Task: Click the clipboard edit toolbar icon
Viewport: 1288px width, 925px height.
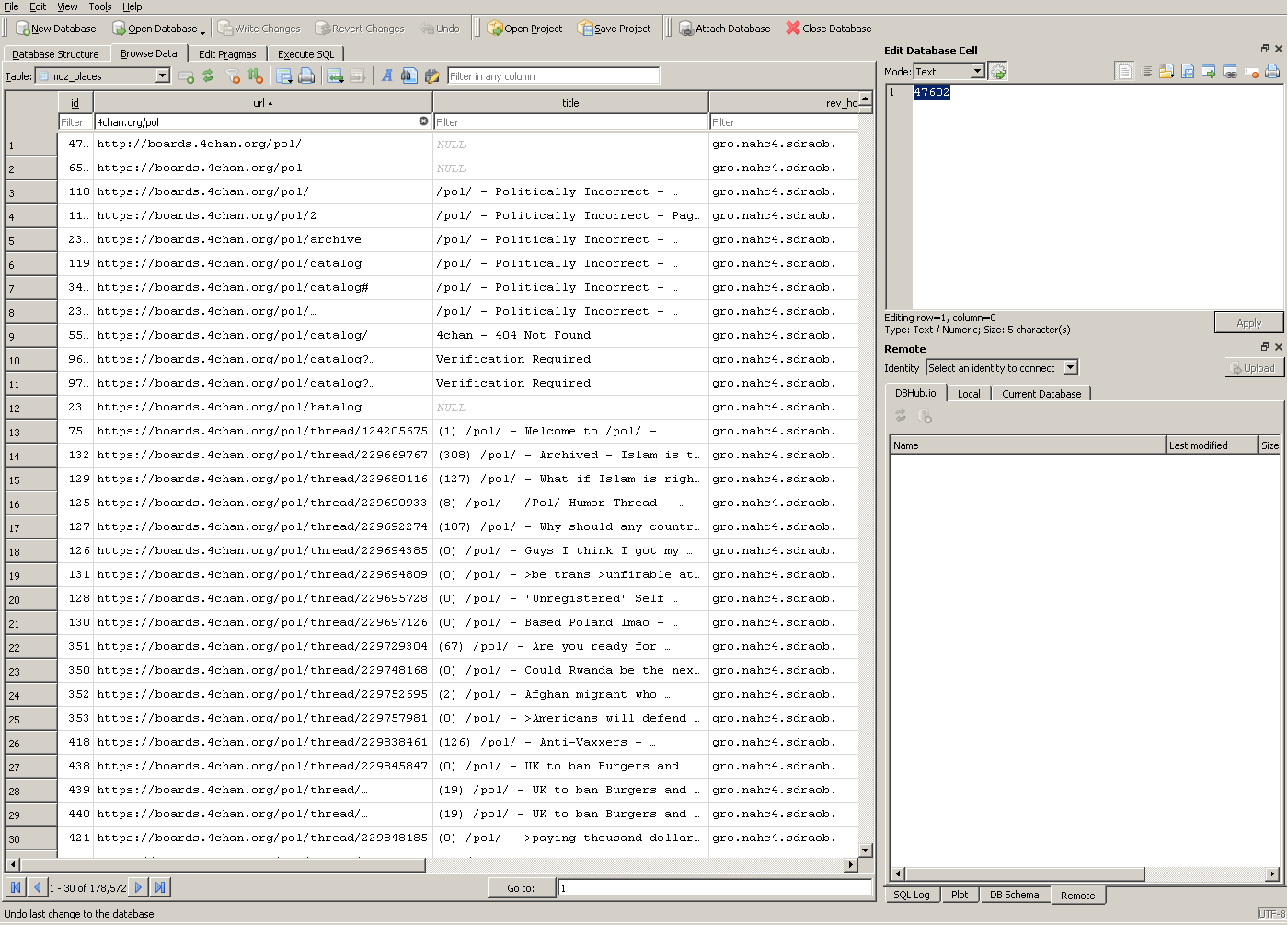Action: (x=432, y=76)
